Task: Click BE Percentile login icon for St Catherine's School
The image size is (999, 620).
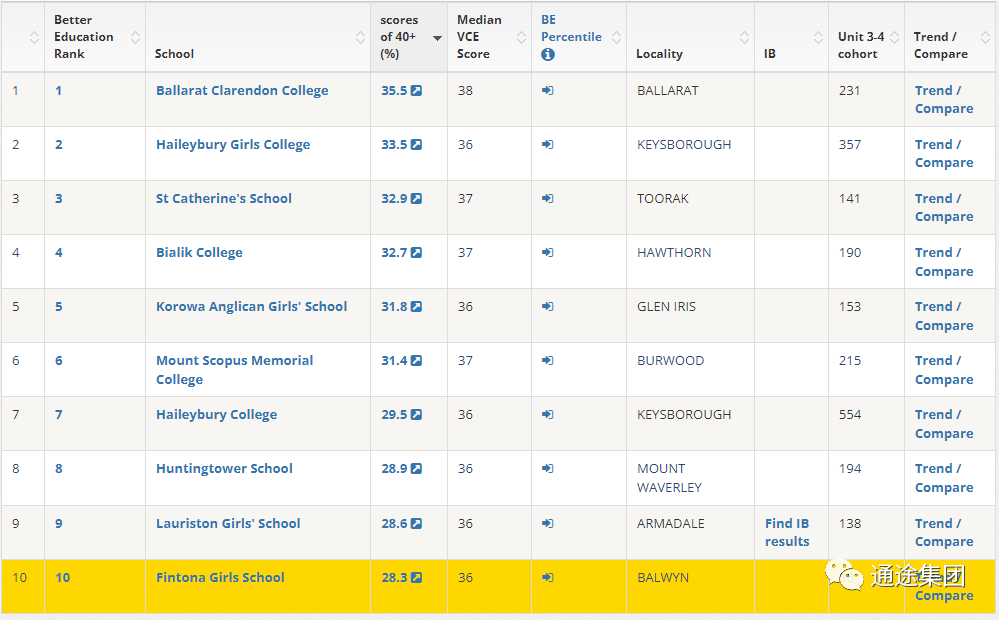Action: 547,199
